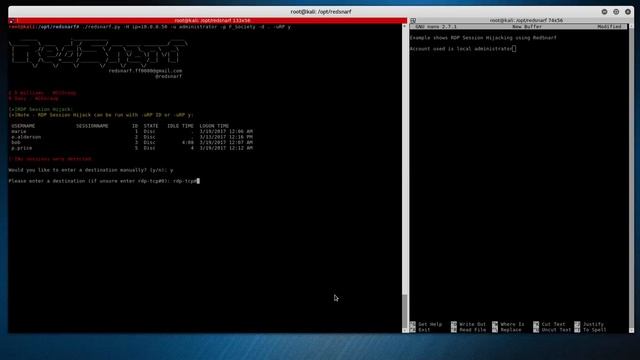Viewport: 640px width, 360px height.
Task: Click the 'enter a destination manually' prompt line
Action: click(91, 170)
